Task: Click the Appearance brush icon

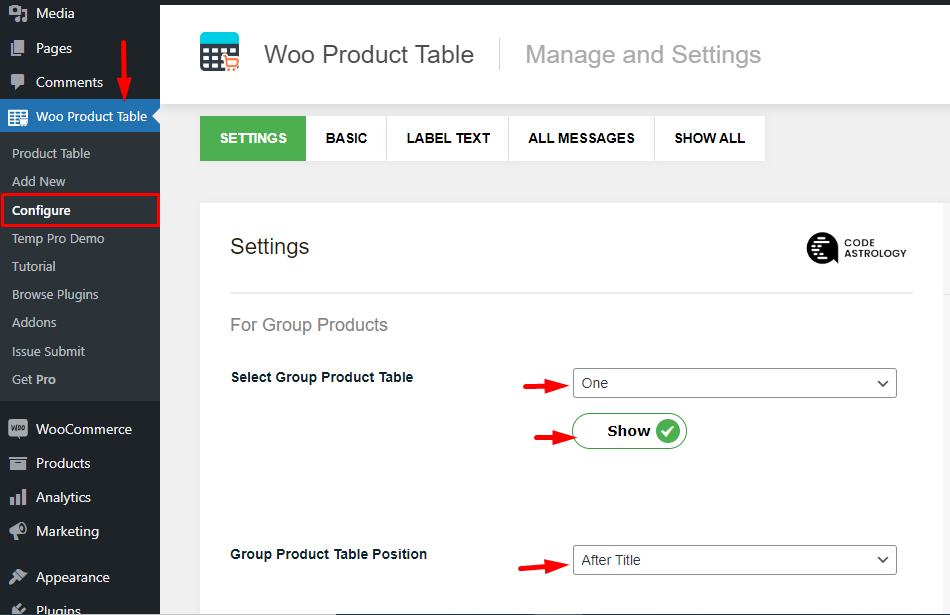Action: click(18, 577)
